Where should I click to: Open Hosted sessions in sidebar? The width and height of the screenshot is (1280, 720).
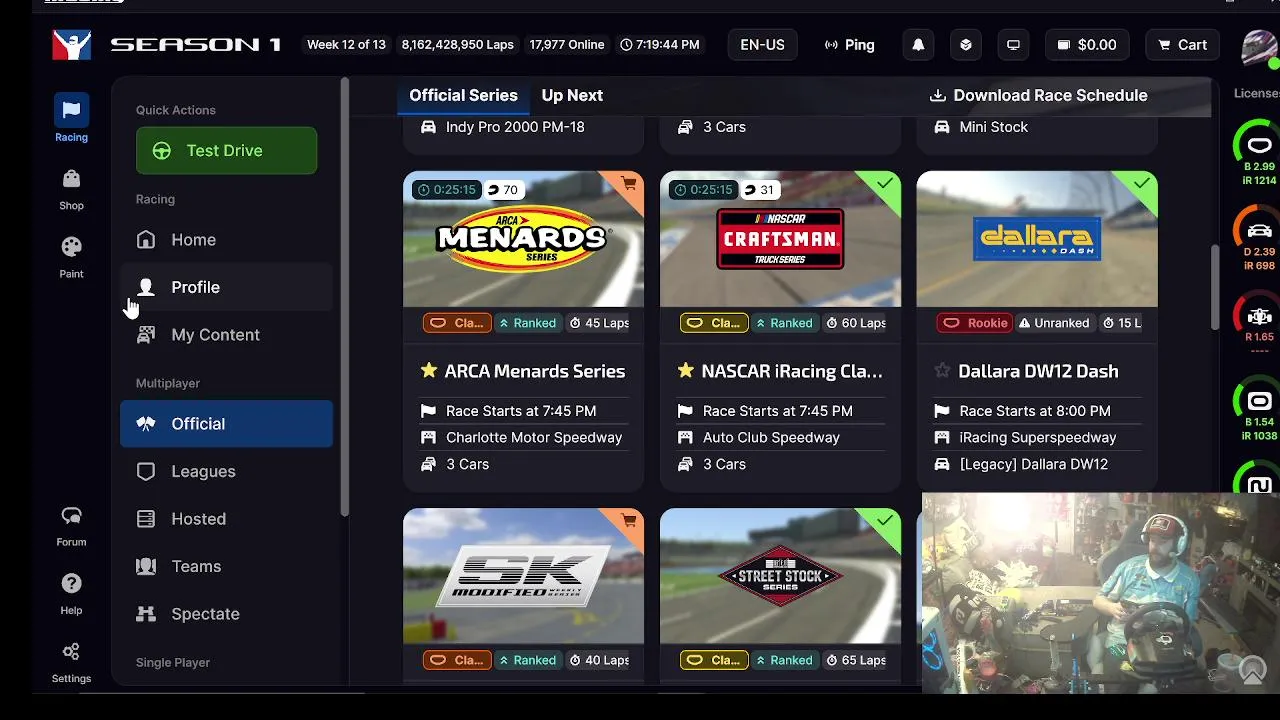(x=226, y=519)
